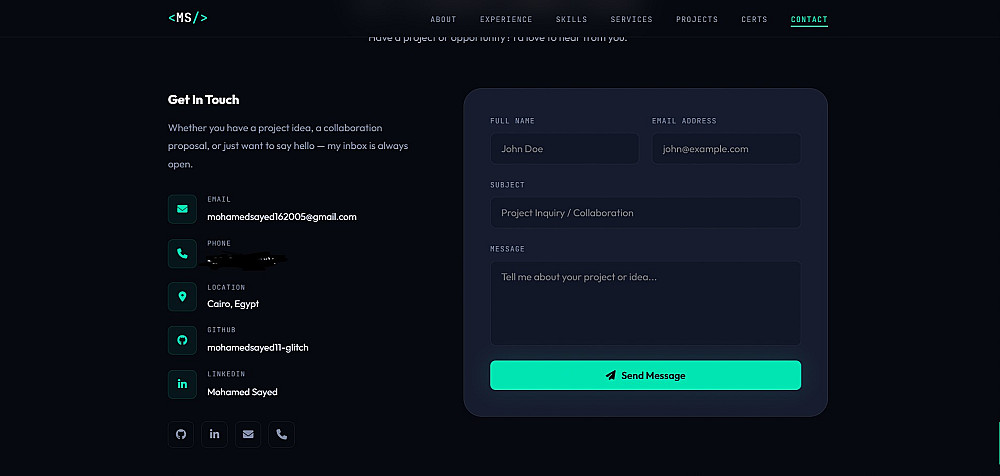Go to the About section
Viewport: 1000px width, 476px height.
coord(443,19)
